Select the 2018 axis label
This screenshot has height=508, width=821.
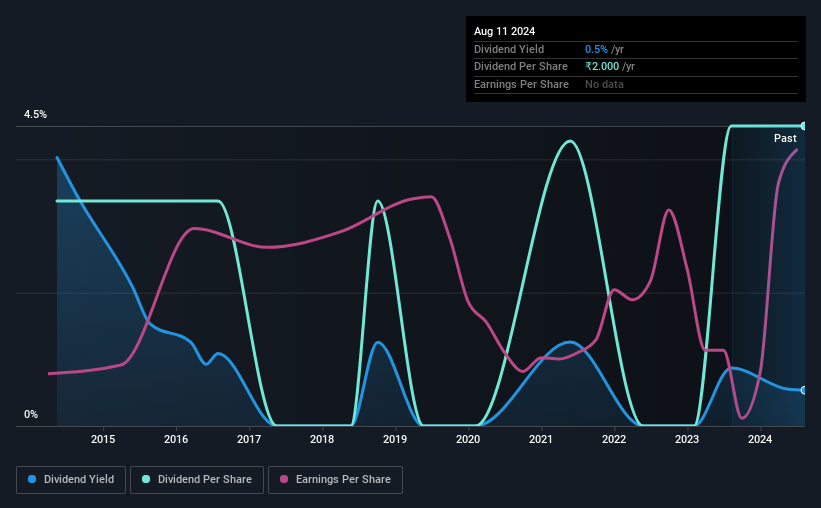pyautogui.click(x=322, y=439)
